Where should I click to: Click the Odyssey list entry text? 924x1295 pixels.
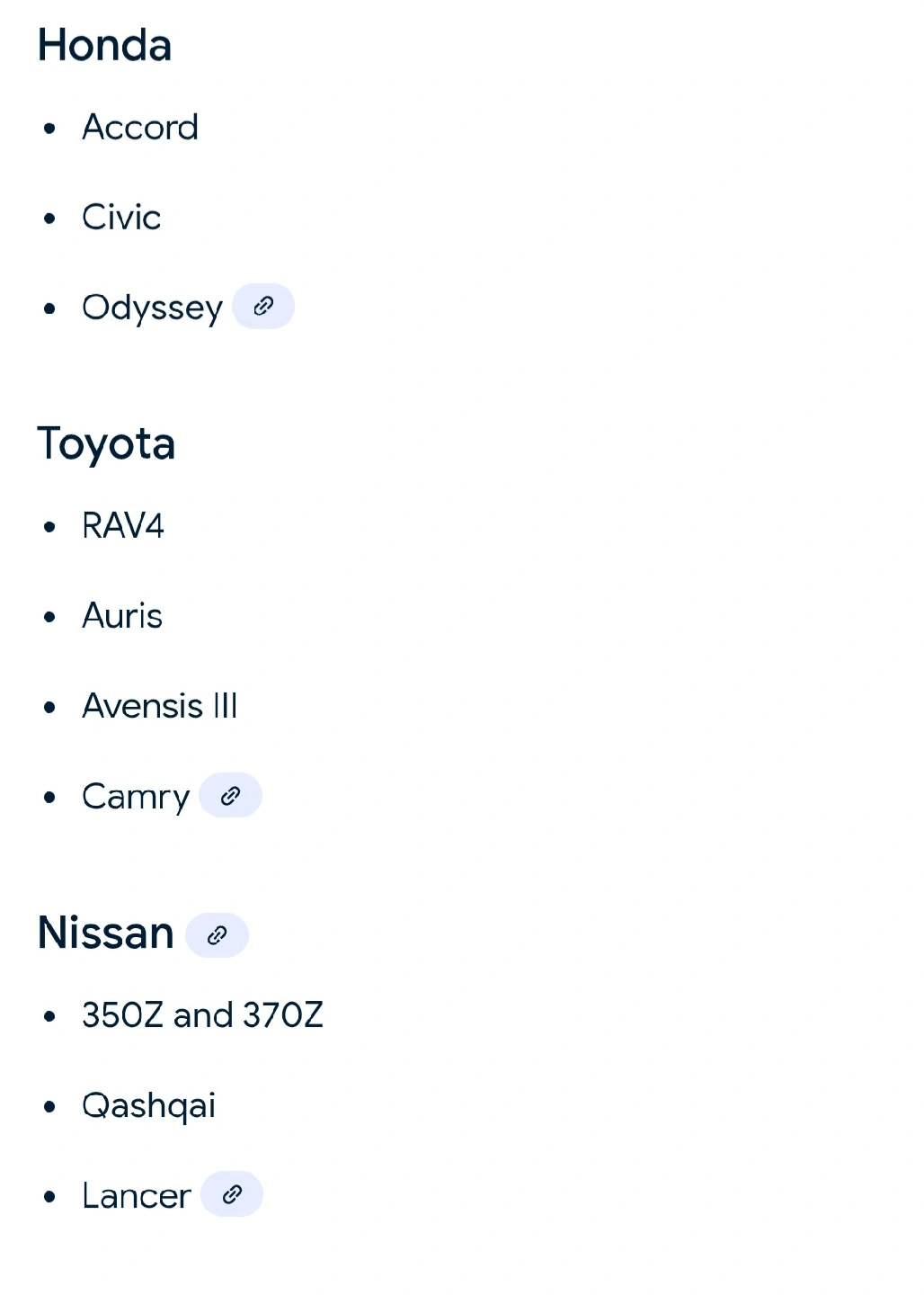[152, 308]
